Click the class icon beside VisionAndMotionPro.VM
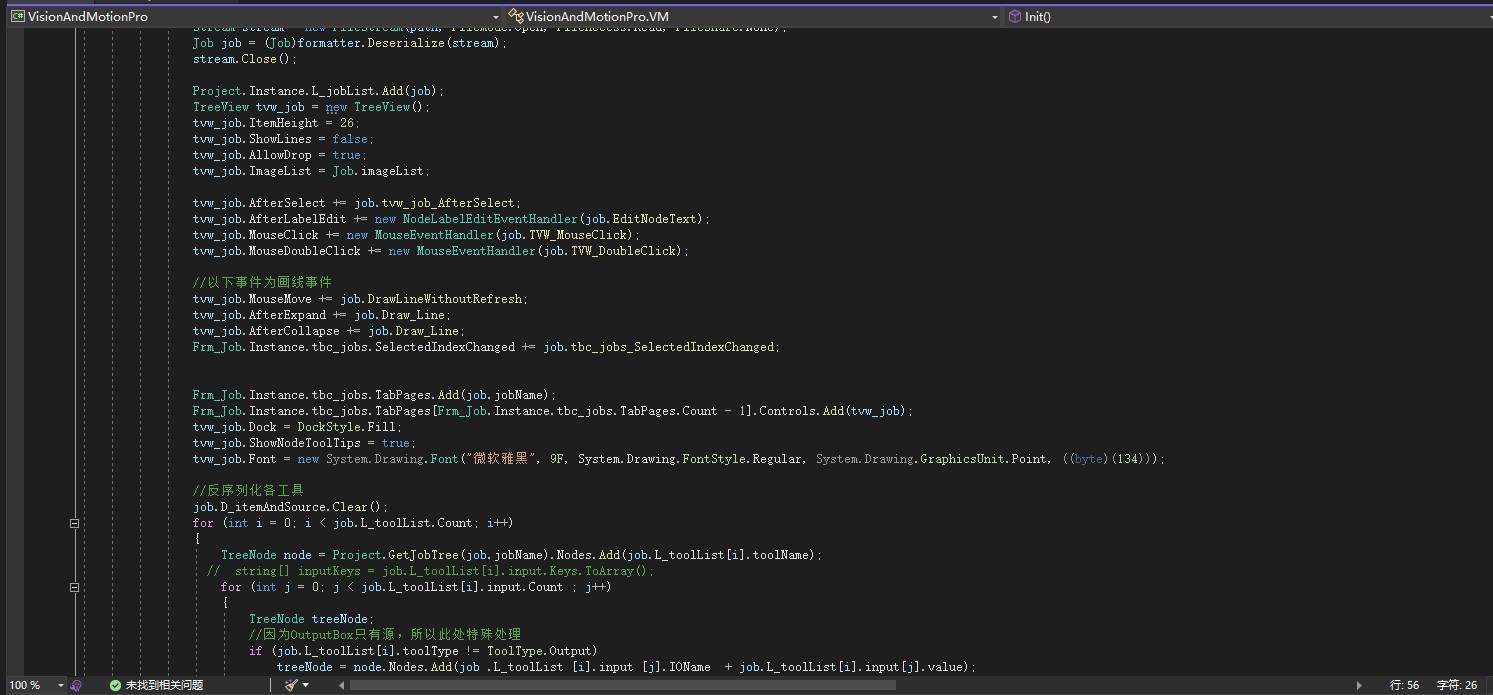1493x695 pixels. coord(515,17)
